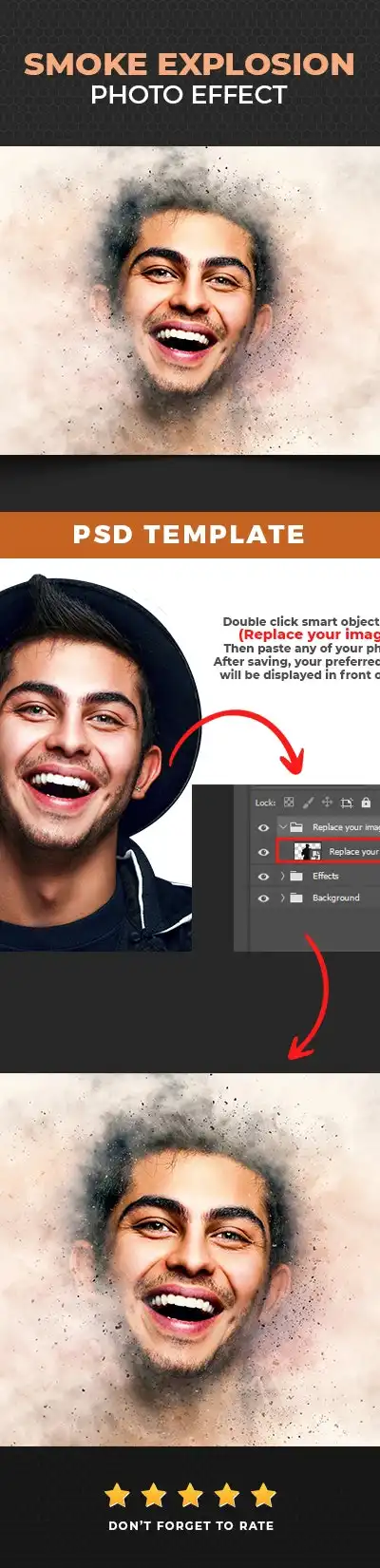Click the Effects group folder icon
The height and width of the screenshot is (1568, 380).
[295, 876]
